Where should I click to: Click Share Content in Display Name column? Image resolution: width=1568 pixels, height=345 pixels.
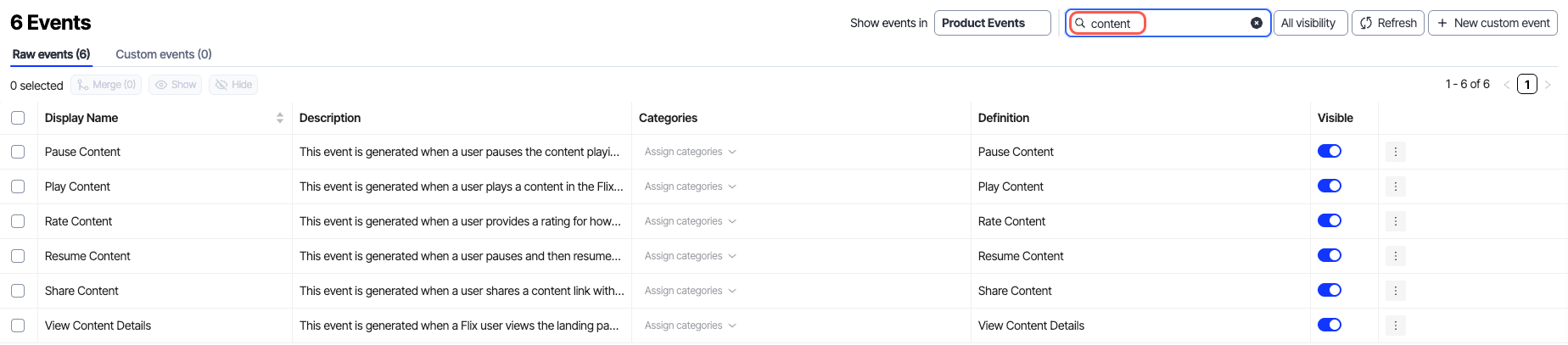81,291
